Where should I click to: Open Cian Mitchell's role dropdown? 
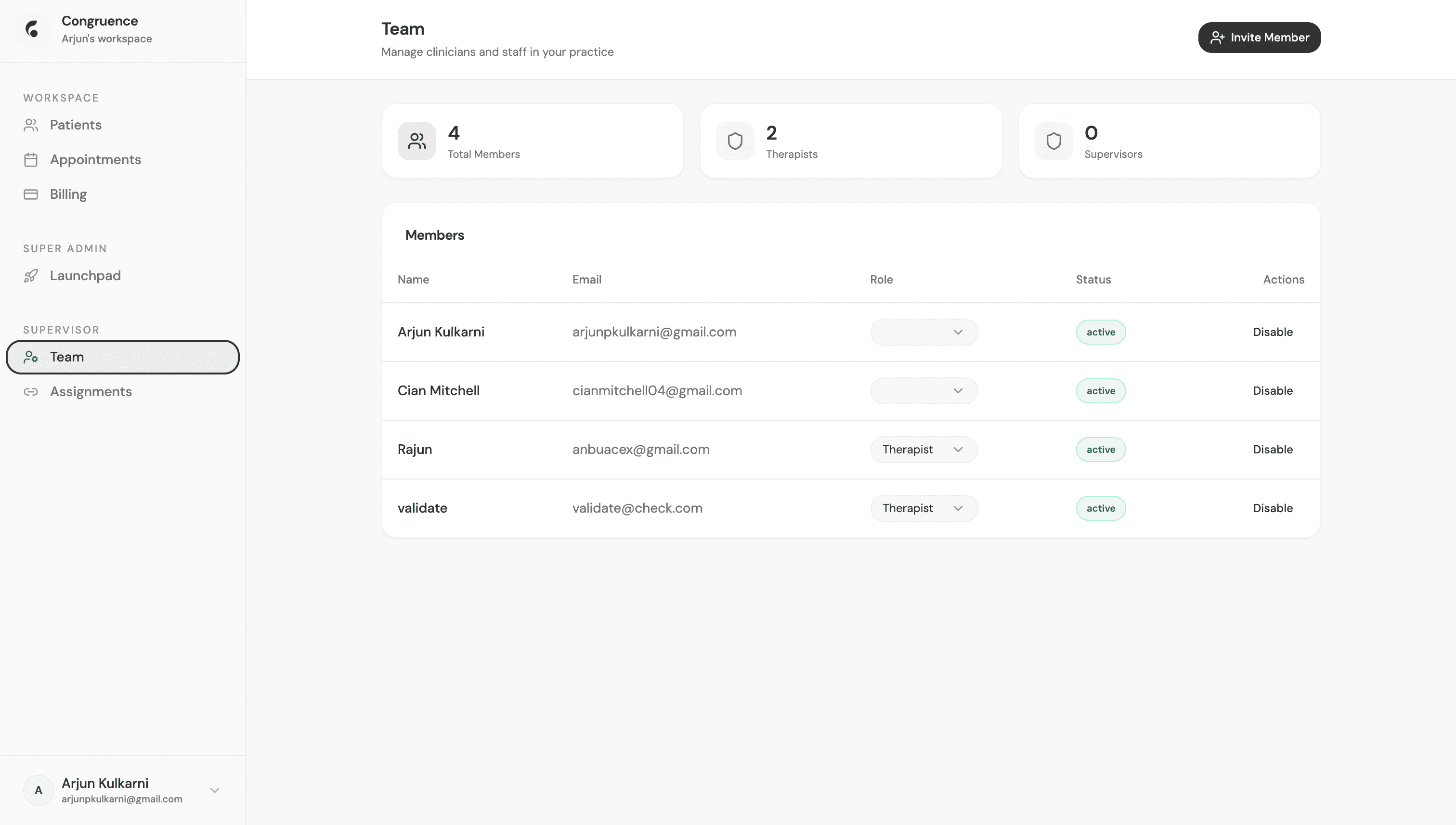(923, 391)
